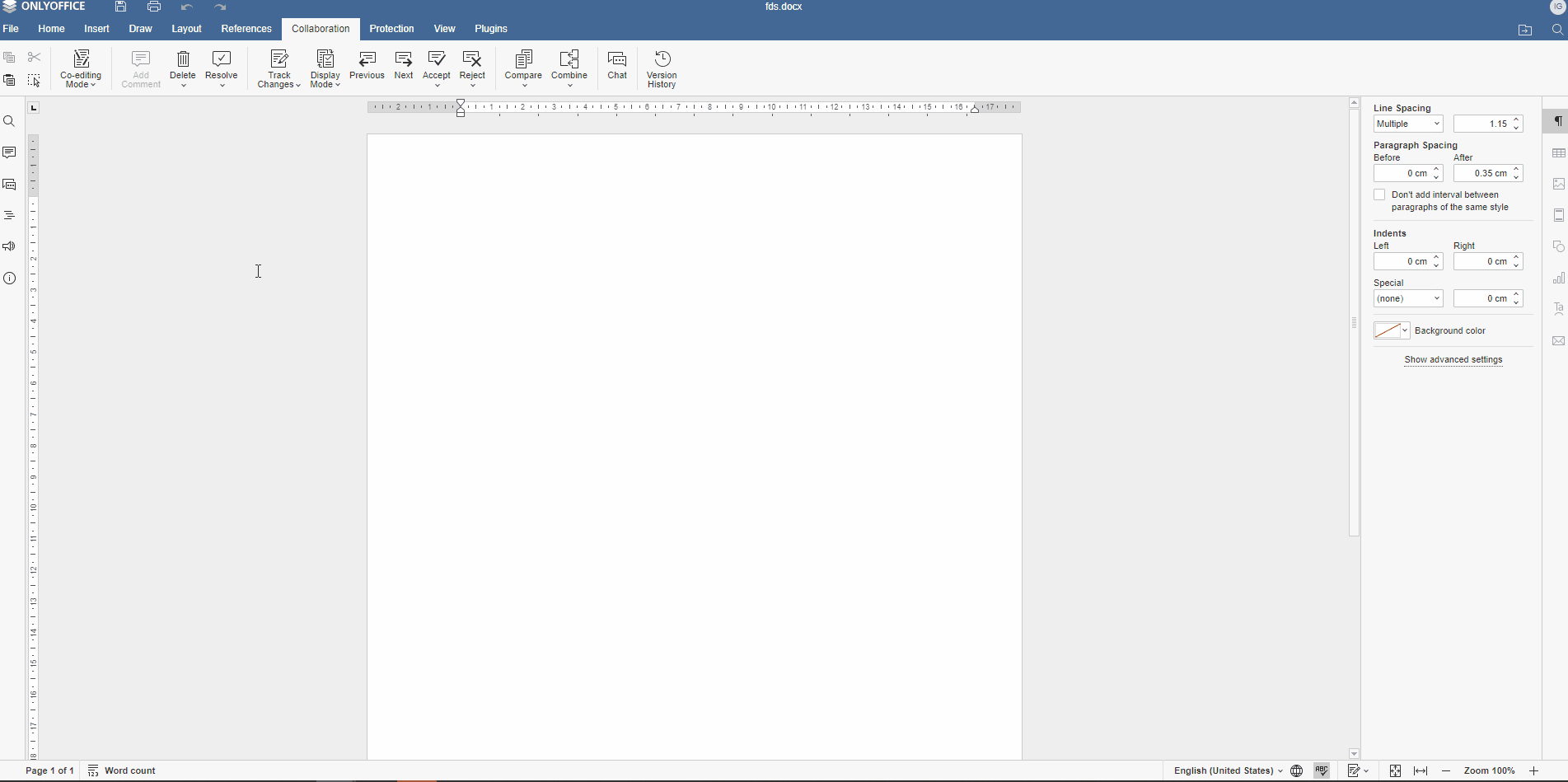The image size is (1568, 782).
Task: Open the Comments panel
Action: pos(10,152)
